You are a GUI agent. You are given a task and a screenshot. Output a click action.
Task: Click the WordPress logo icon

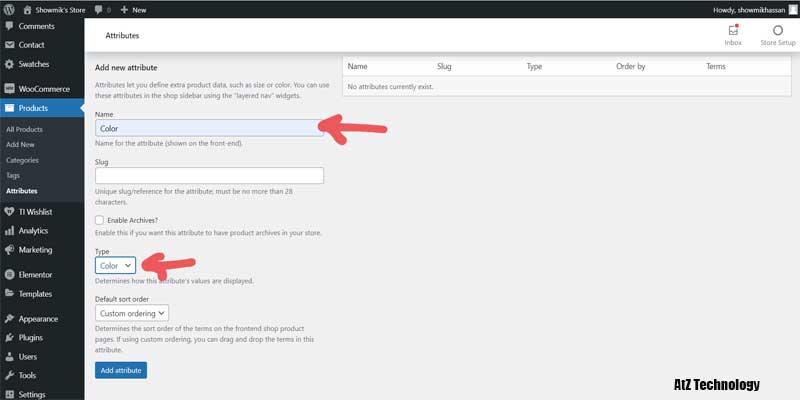pos(10,9)
